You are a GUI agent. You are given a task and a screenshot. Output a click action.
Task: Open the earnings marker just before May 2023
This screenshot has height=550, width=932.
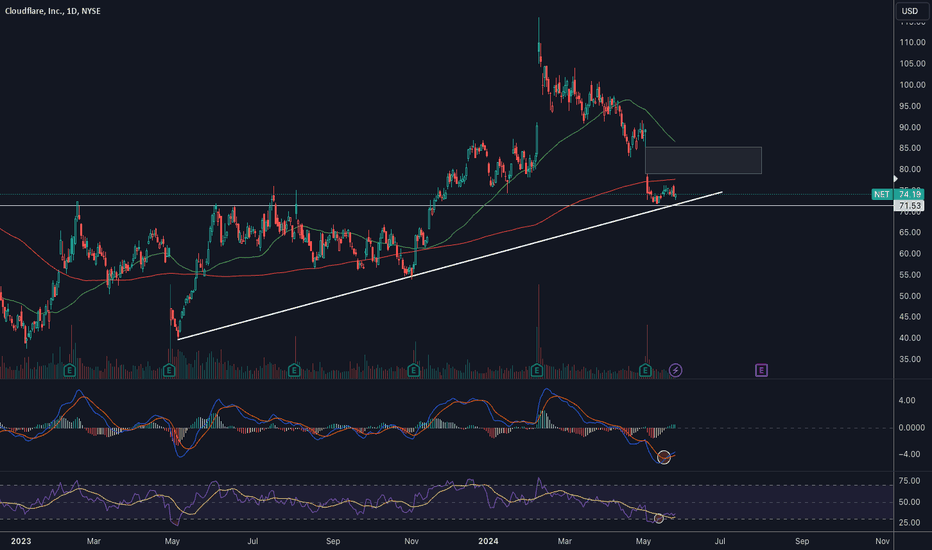pos(169,370)
